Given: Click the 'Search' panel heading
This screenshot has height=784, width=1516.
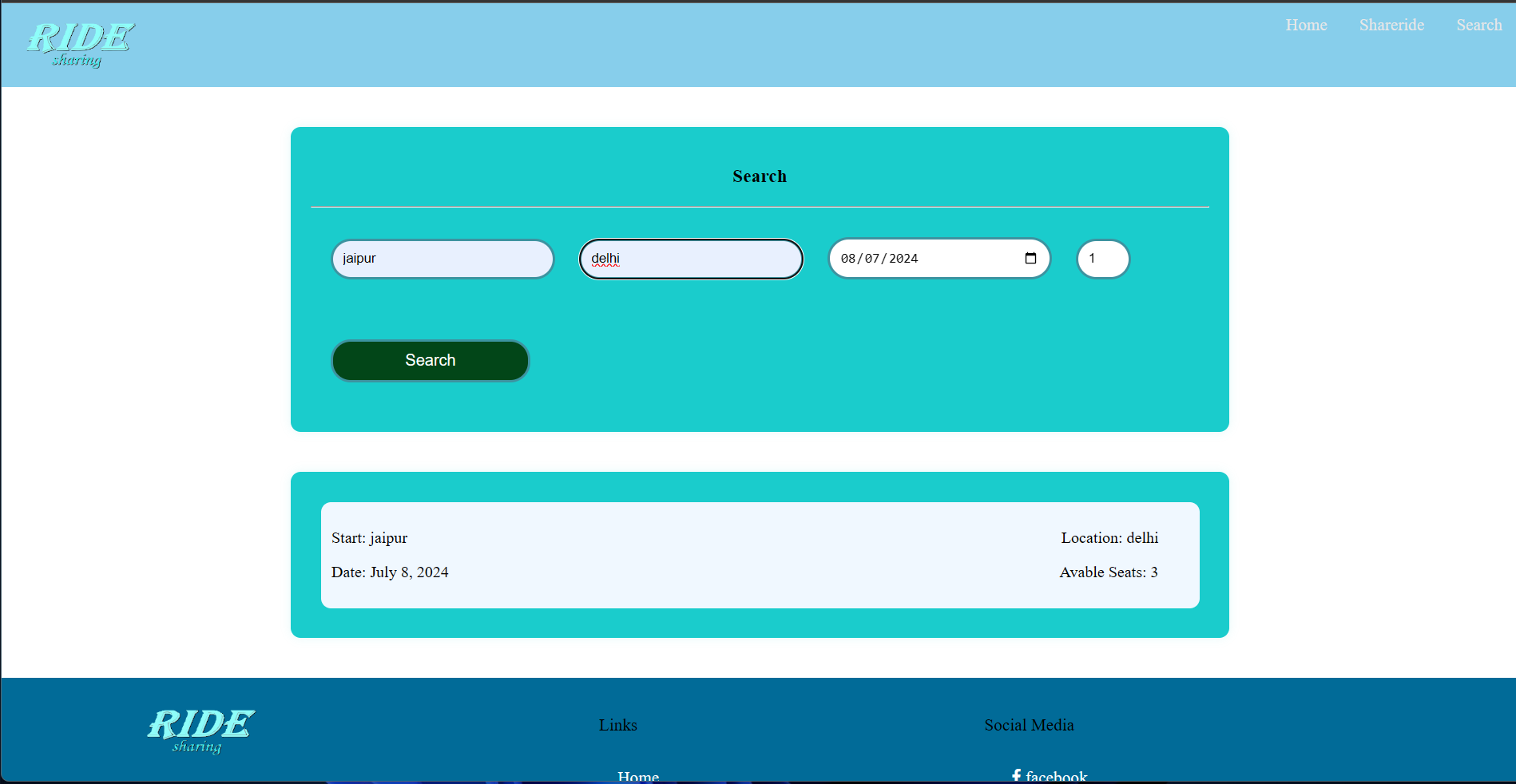Looking at the screenshot, I should [760, 176].
